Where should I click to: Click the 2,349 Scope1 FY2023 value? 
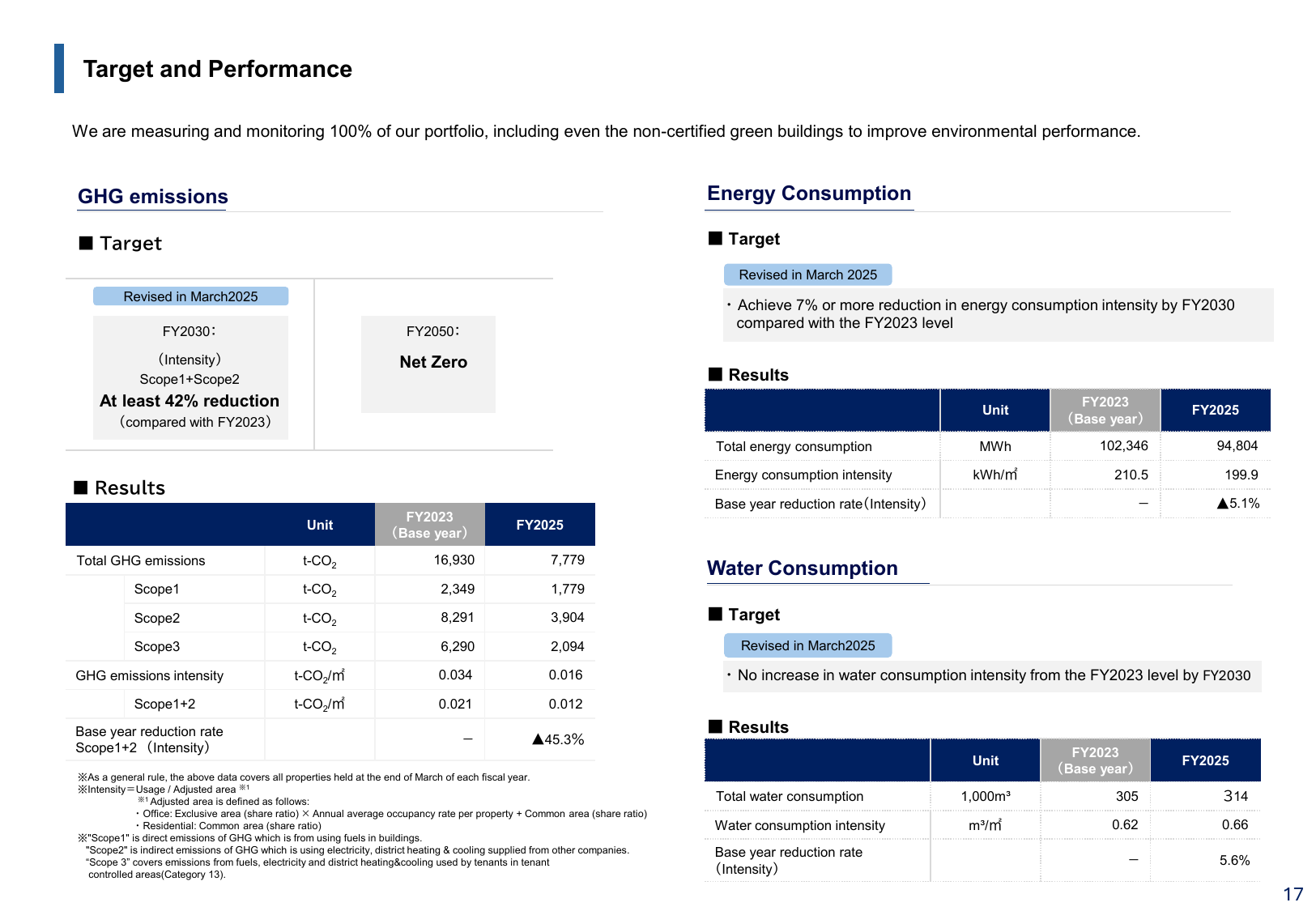click(x=458, y=590)
